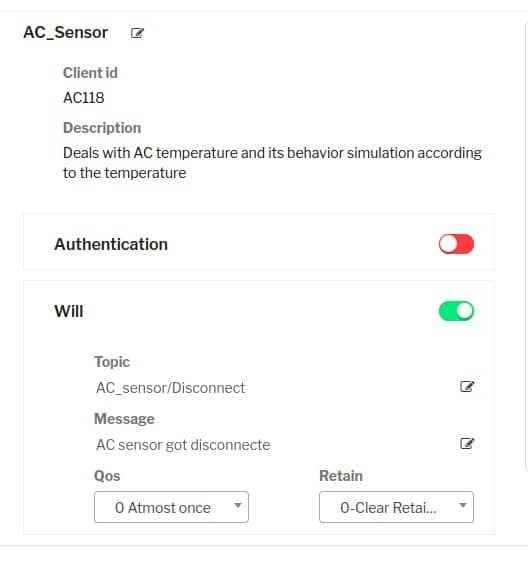The image size is (528, 563).
Task: Open the Retain dropdown
Action: 396,507
